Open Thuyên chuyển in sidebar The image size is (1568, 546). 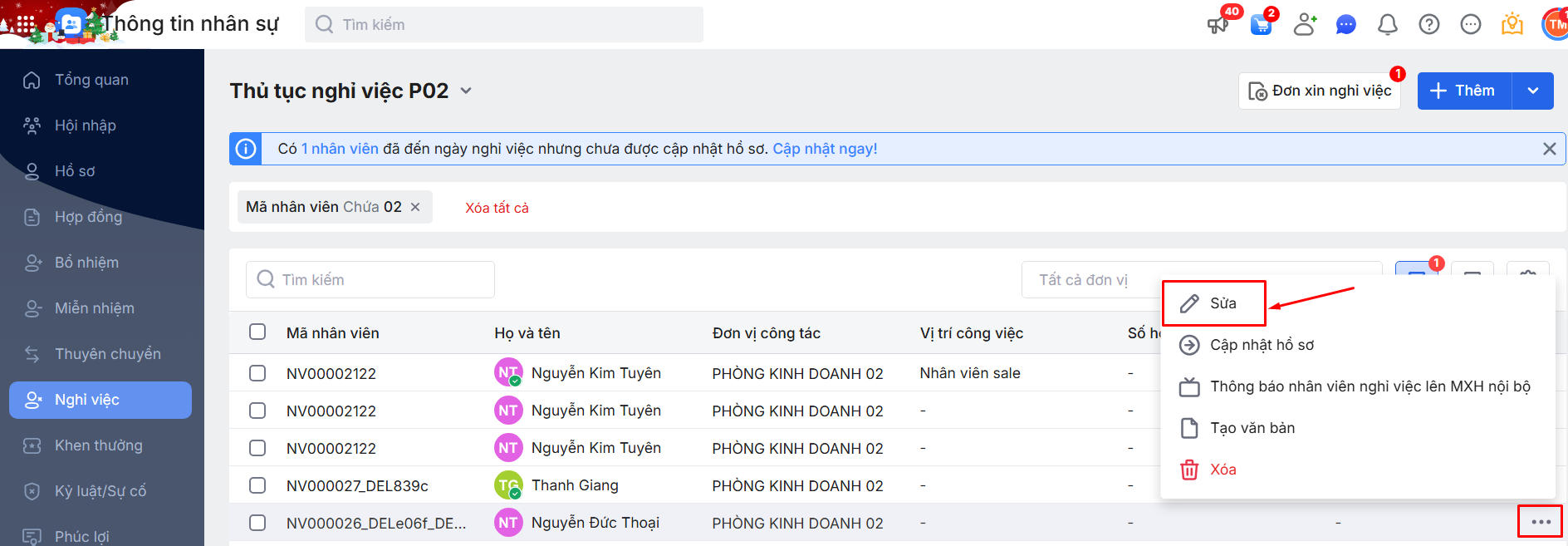[x=100, y=354]
